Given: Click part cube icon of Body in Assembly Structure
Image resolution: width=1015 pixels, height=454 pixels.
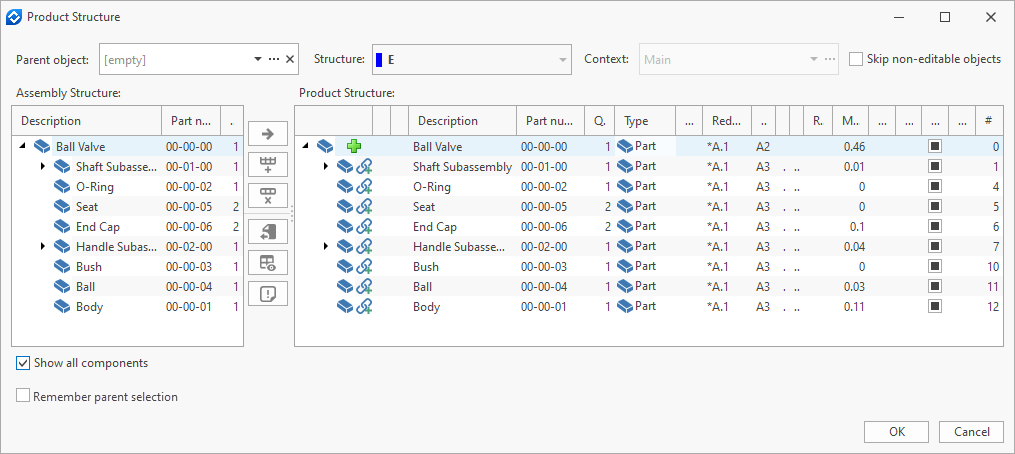Looking at the screenshot, I should coord(61,306).
